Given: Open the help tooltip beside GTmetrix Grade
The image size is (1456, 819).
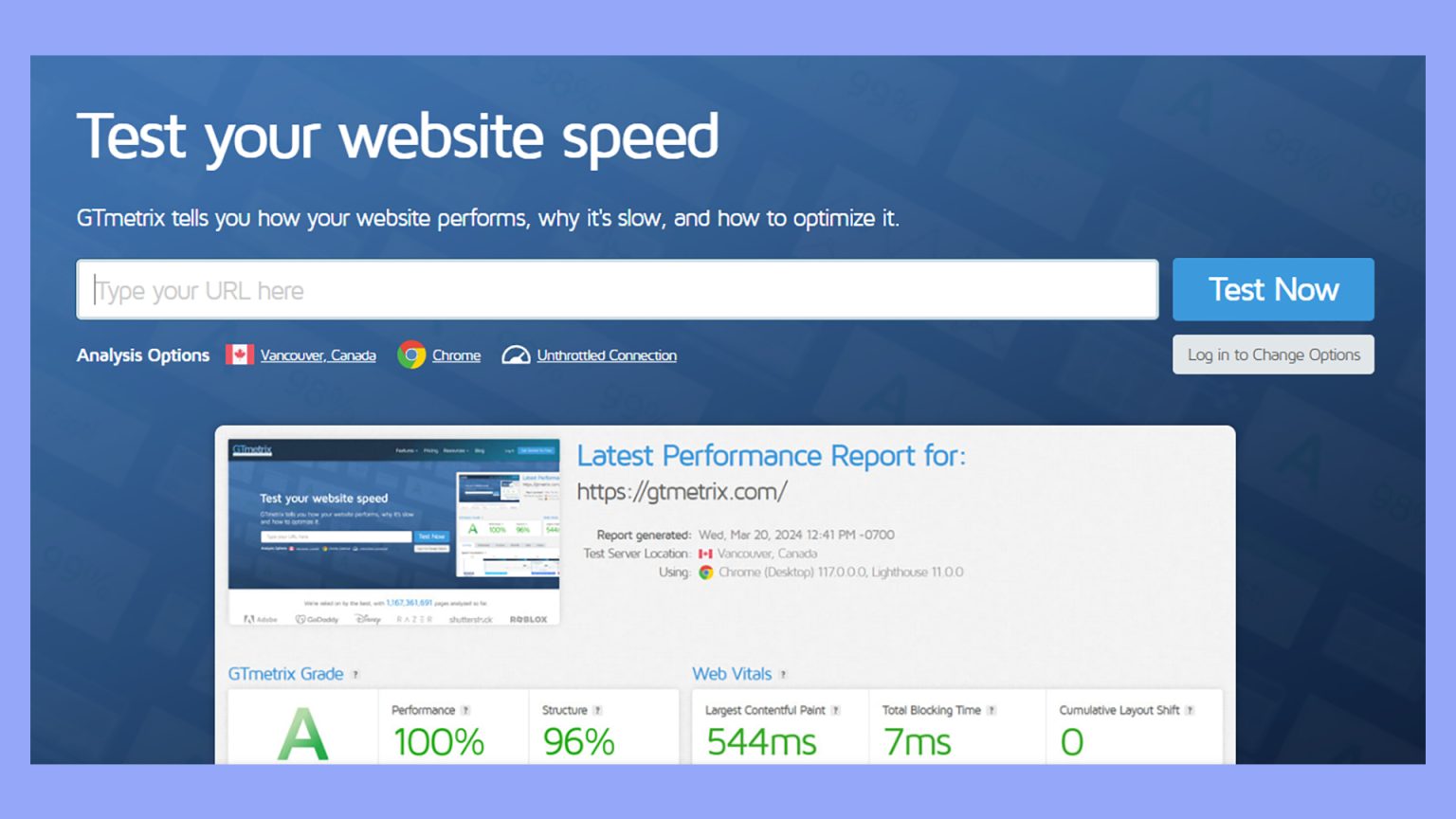Looking at the screenshot, I should point(355,674).
